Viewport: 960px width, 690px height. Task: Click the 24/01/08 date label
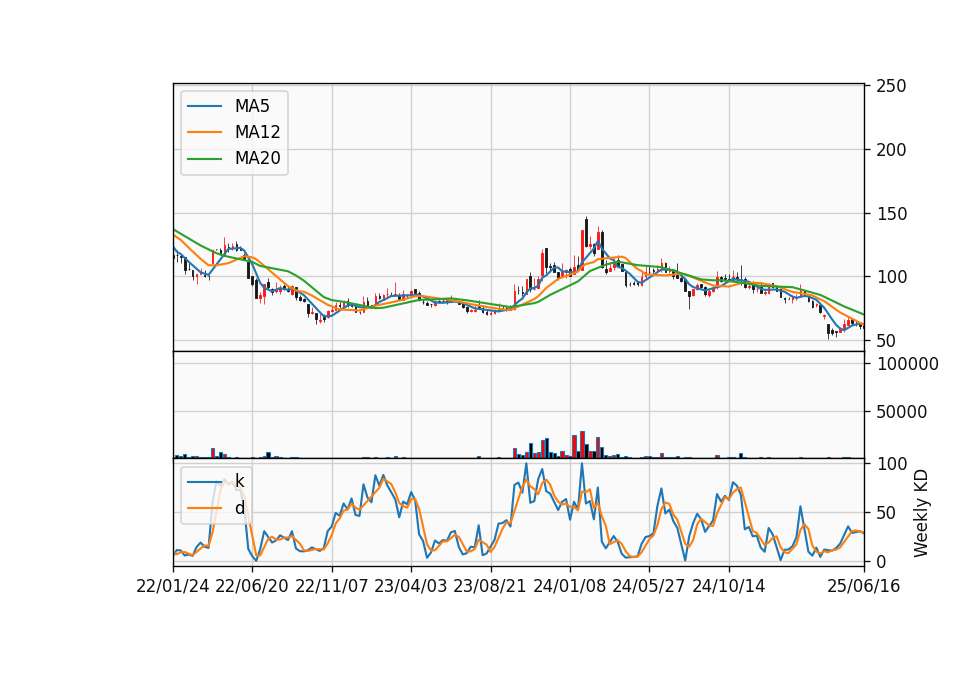(x=569, y=586)
